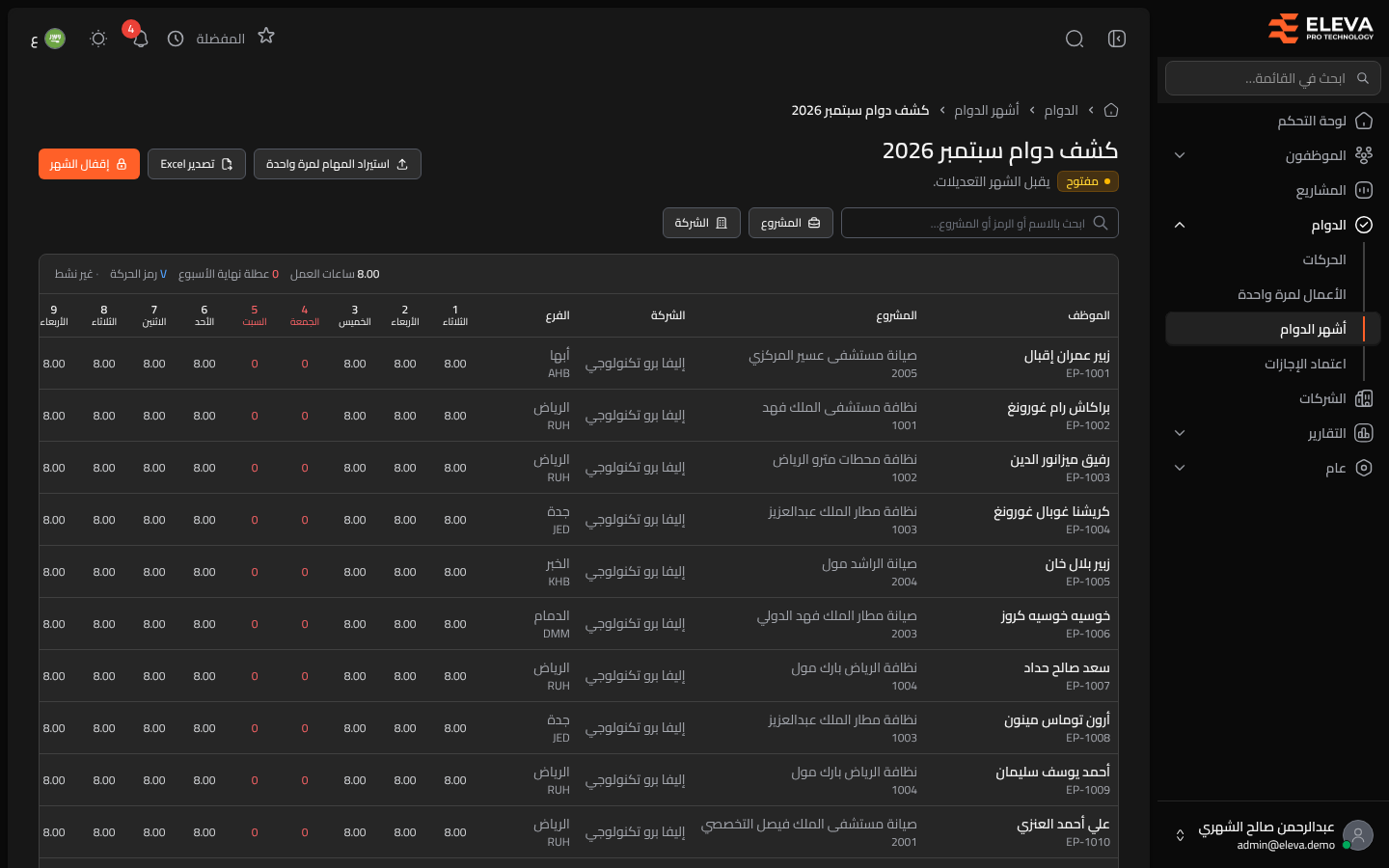1389x868 pixels.
Task: Click the home icon in breadcrumb
Action: [x=1111, y=110]
